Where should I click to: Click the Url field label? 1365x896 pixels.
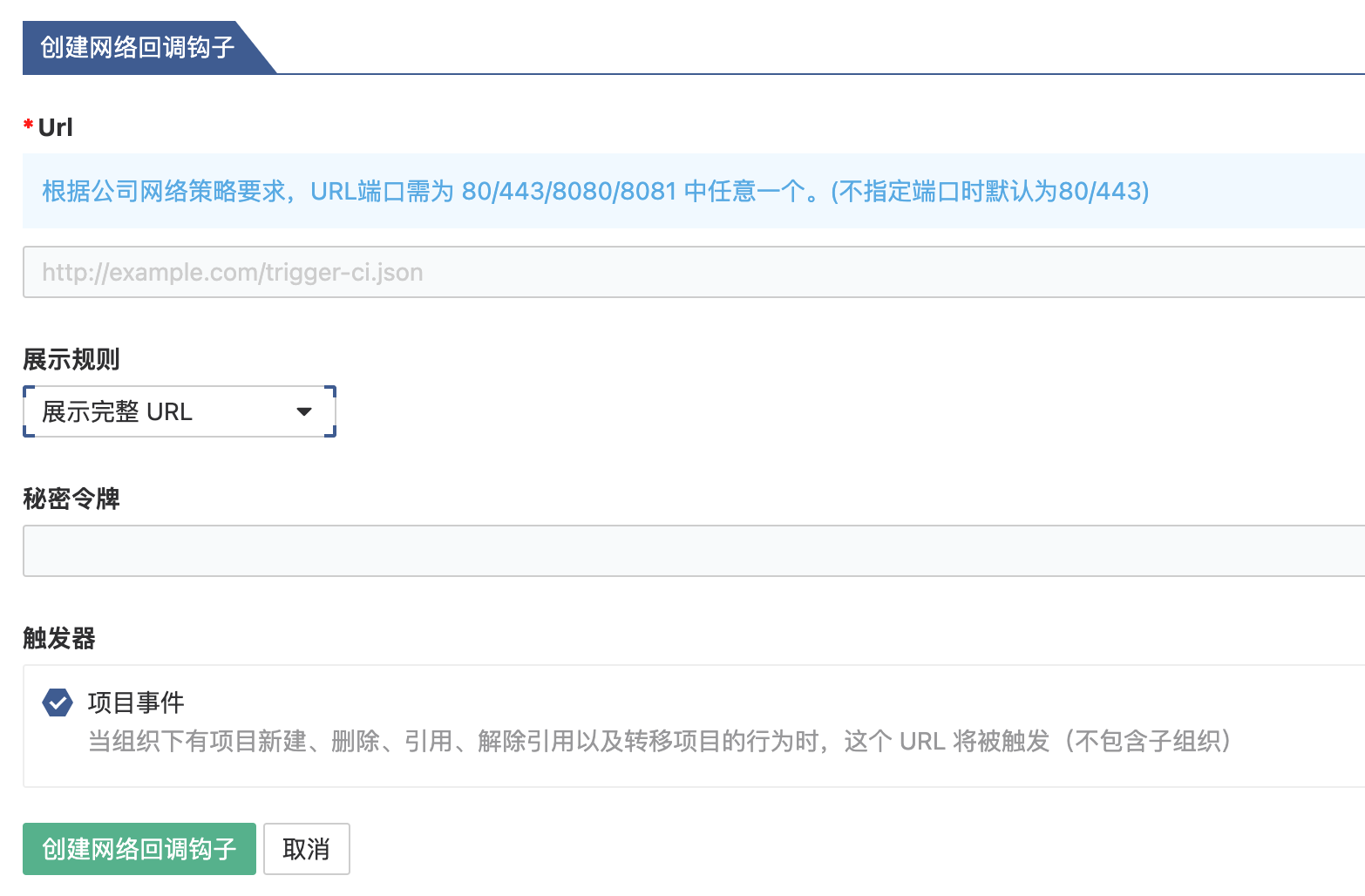56,127
